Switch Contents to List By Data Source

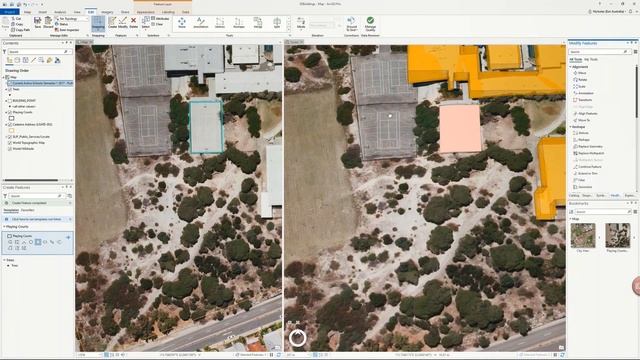pos(17,60)
